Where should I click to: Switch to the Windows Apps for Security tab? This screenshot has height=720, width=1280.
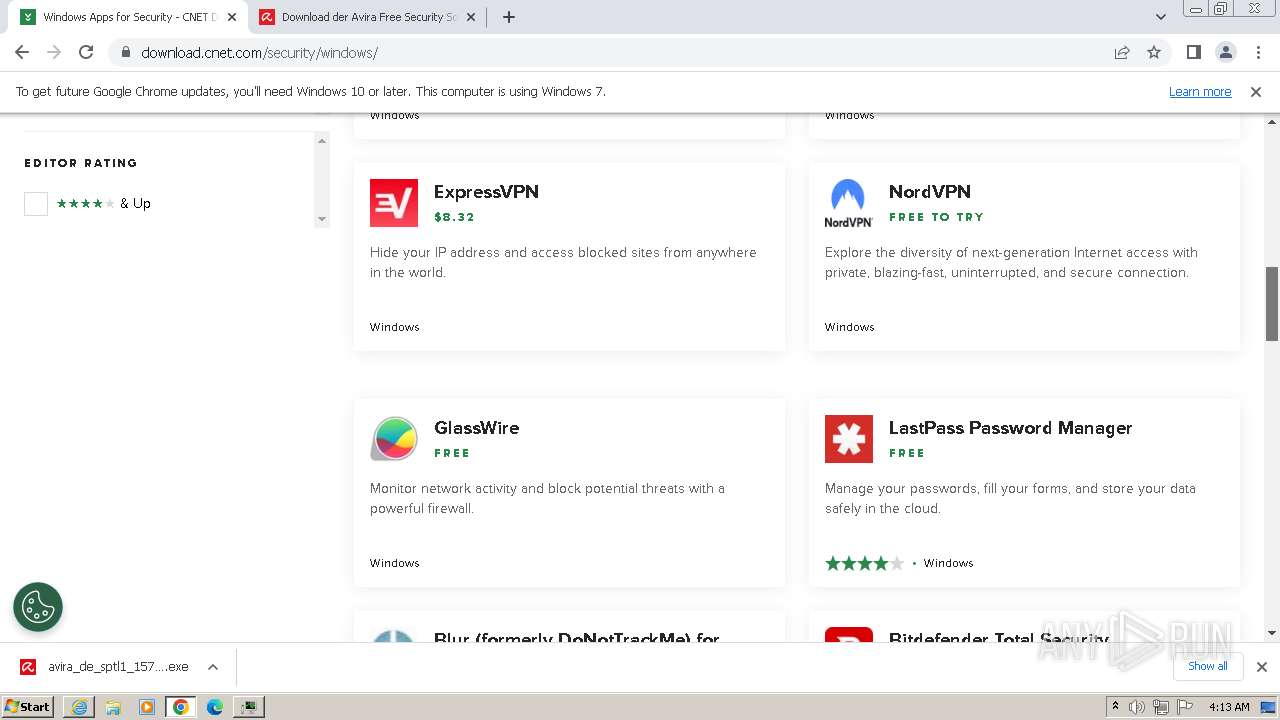point(126,17)
